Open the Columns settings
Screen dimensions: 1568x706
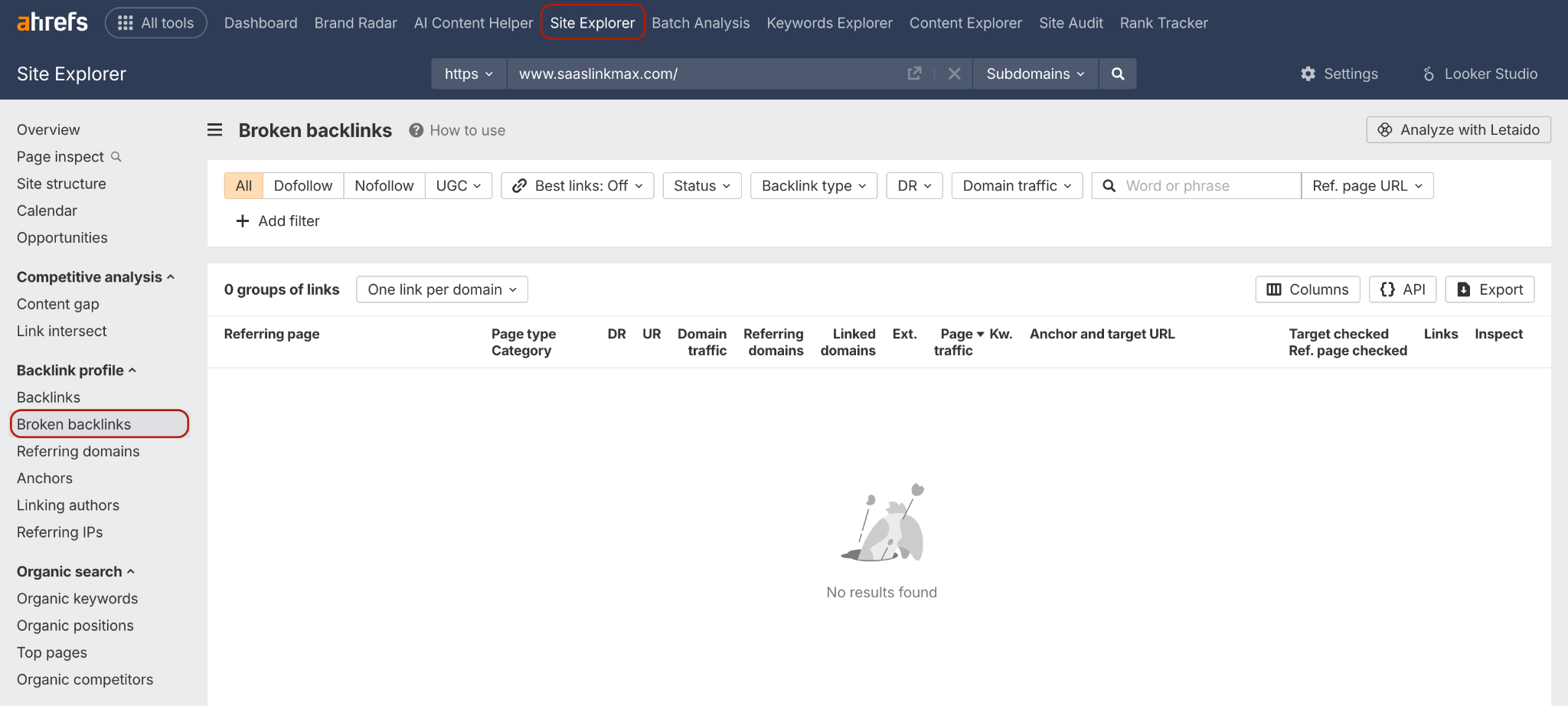pos(1308,289)
